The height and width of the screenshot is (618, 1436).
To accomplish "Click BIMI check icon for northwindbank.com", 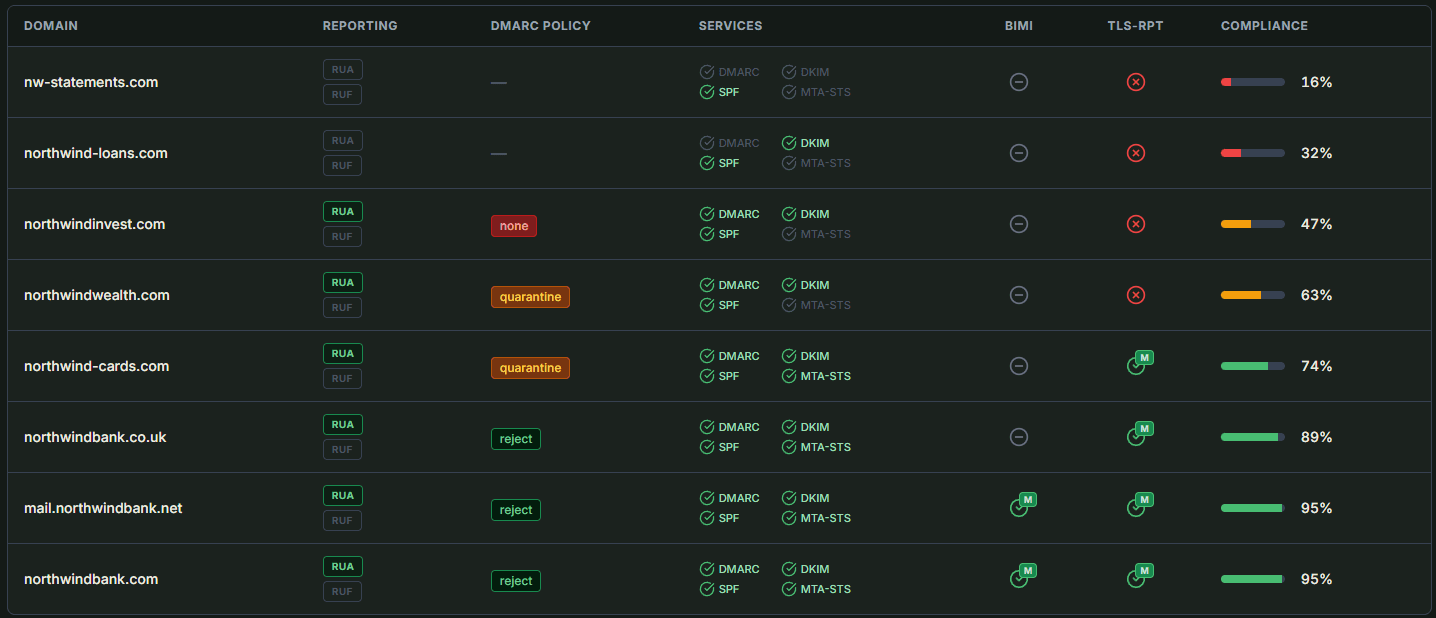I will (1019, 579).
